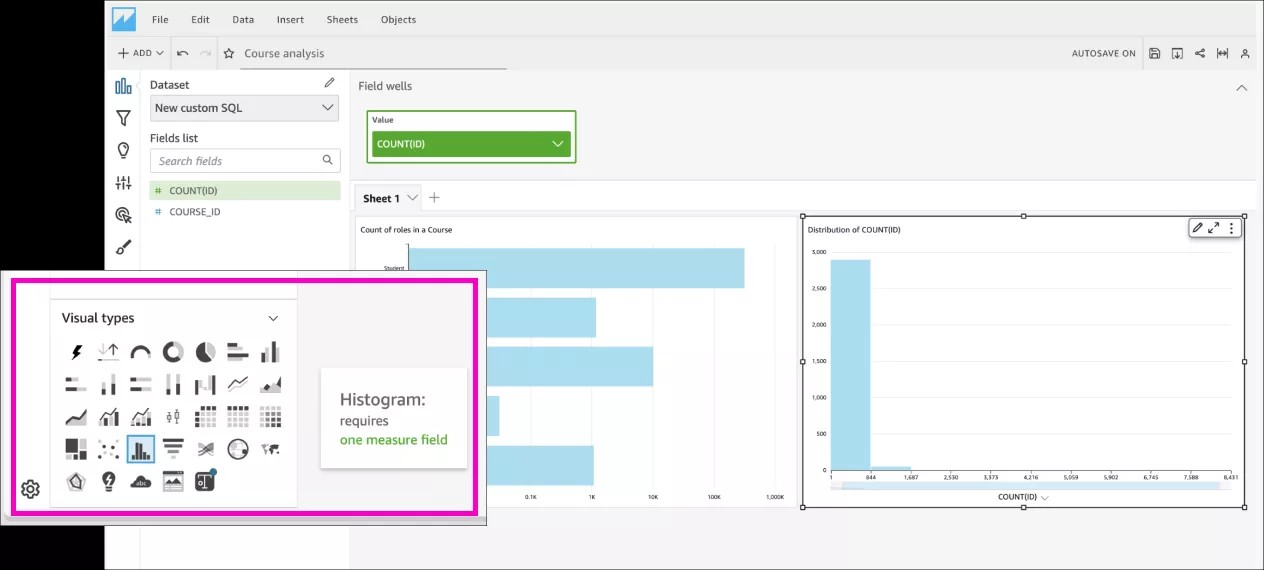Add a new sheet with plus button

[x=434, y=198]
